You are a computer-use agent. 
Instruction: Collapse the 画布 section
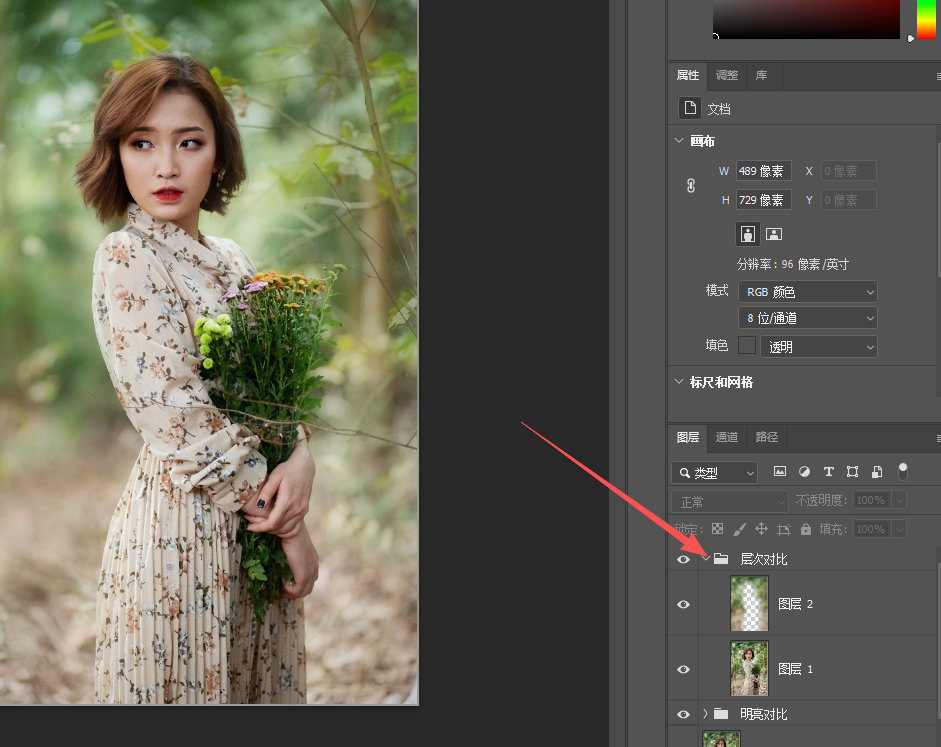679,140
